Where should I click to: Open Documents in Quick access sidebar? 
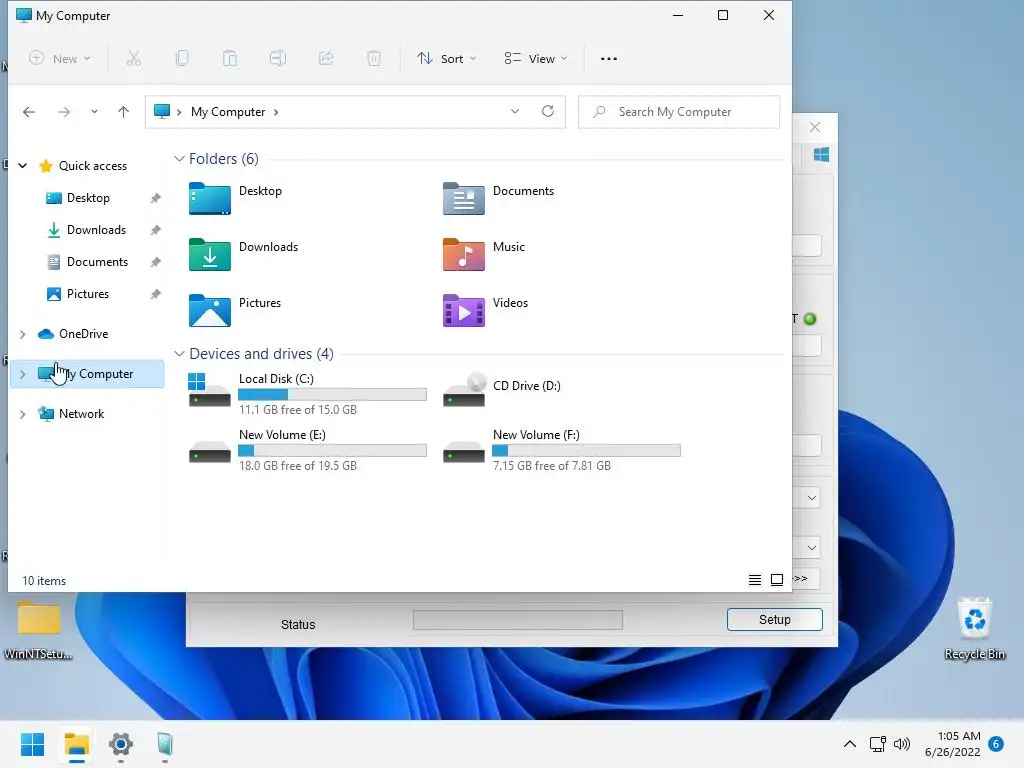(97, 262)
